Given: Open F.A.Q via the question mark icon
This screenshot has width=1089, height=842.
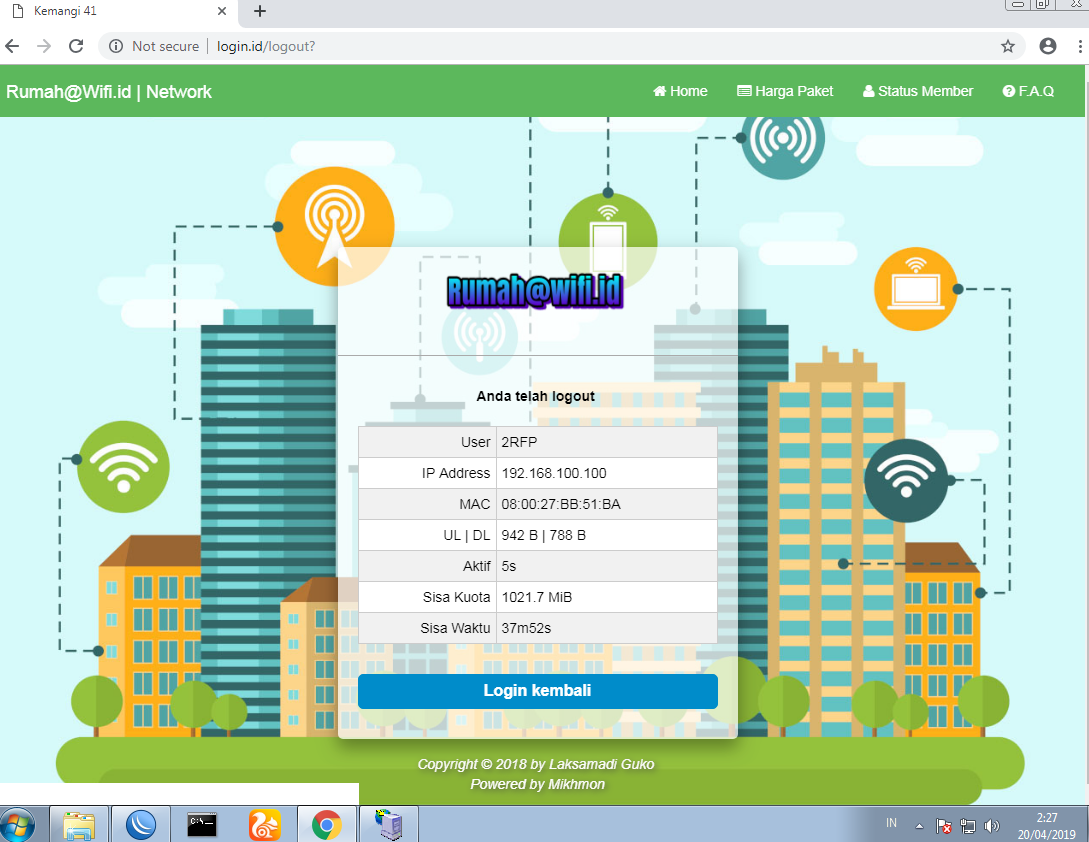Looking at the screenshot, I should tap(1007, 91).
